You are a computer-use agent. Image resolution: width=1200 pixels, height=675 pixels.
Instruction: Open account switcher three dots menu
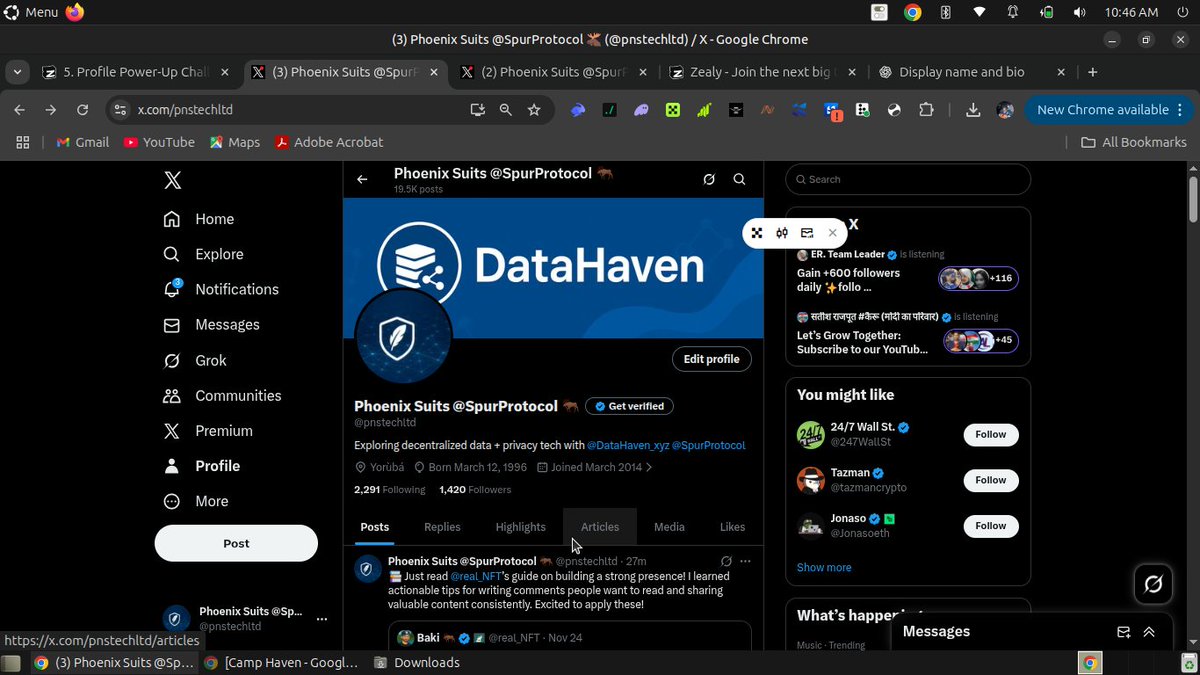(x=322, y=619)
